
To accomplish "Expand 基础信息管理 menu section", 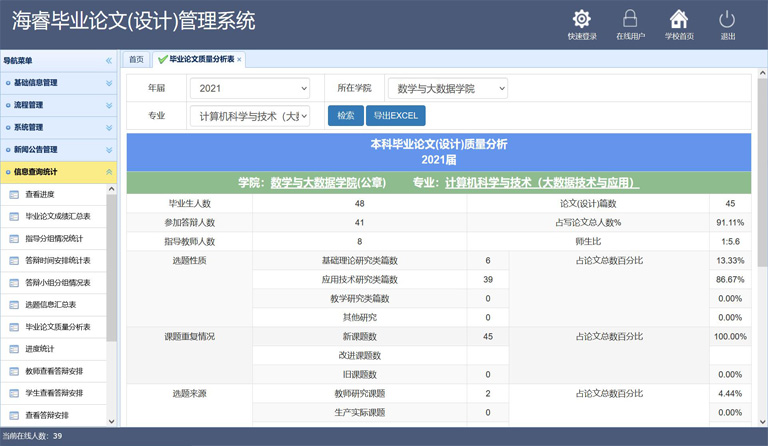I will (58, 82).
